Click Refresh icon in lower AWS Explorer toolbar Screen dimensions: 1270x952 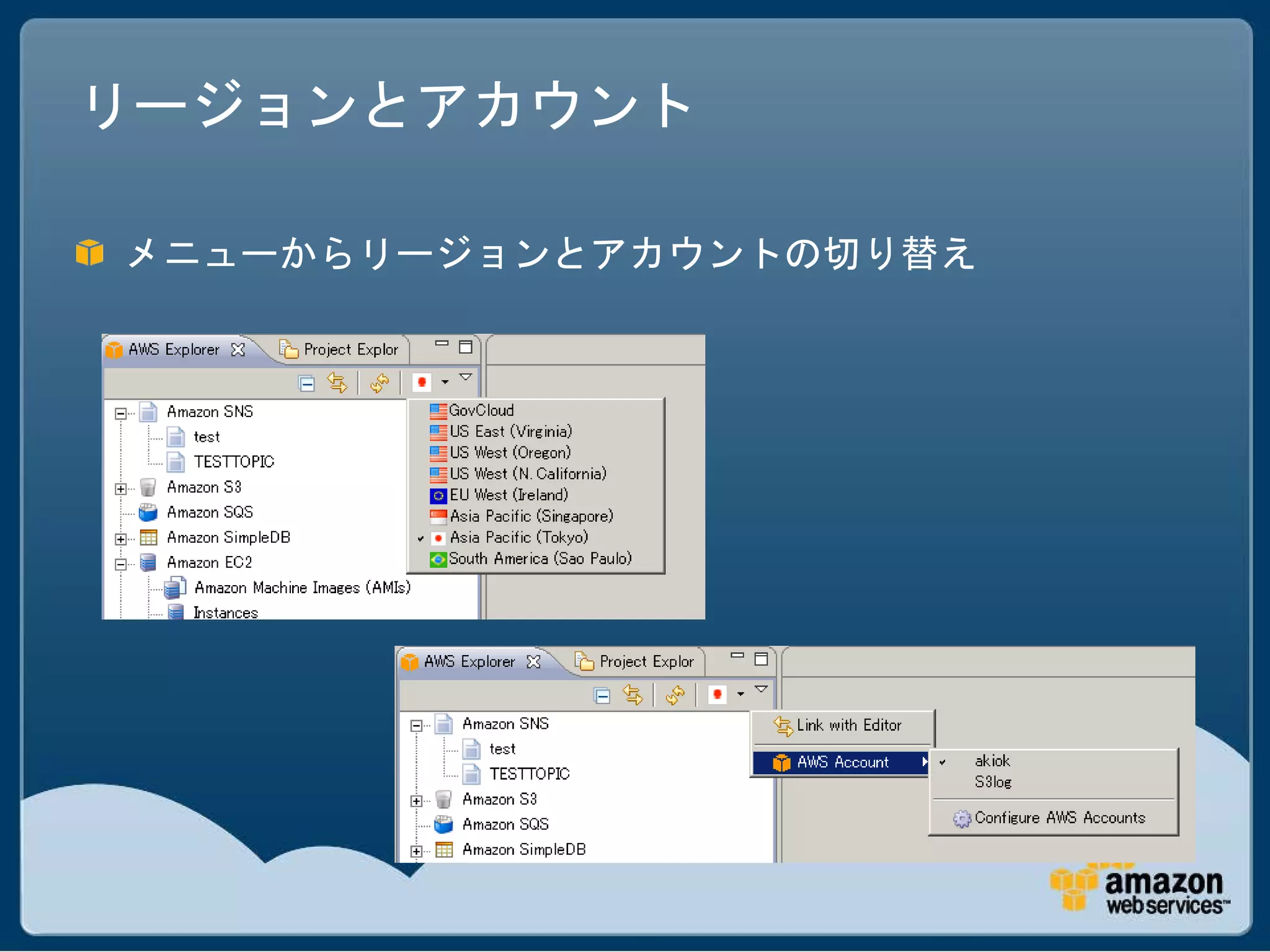point(675,695)
